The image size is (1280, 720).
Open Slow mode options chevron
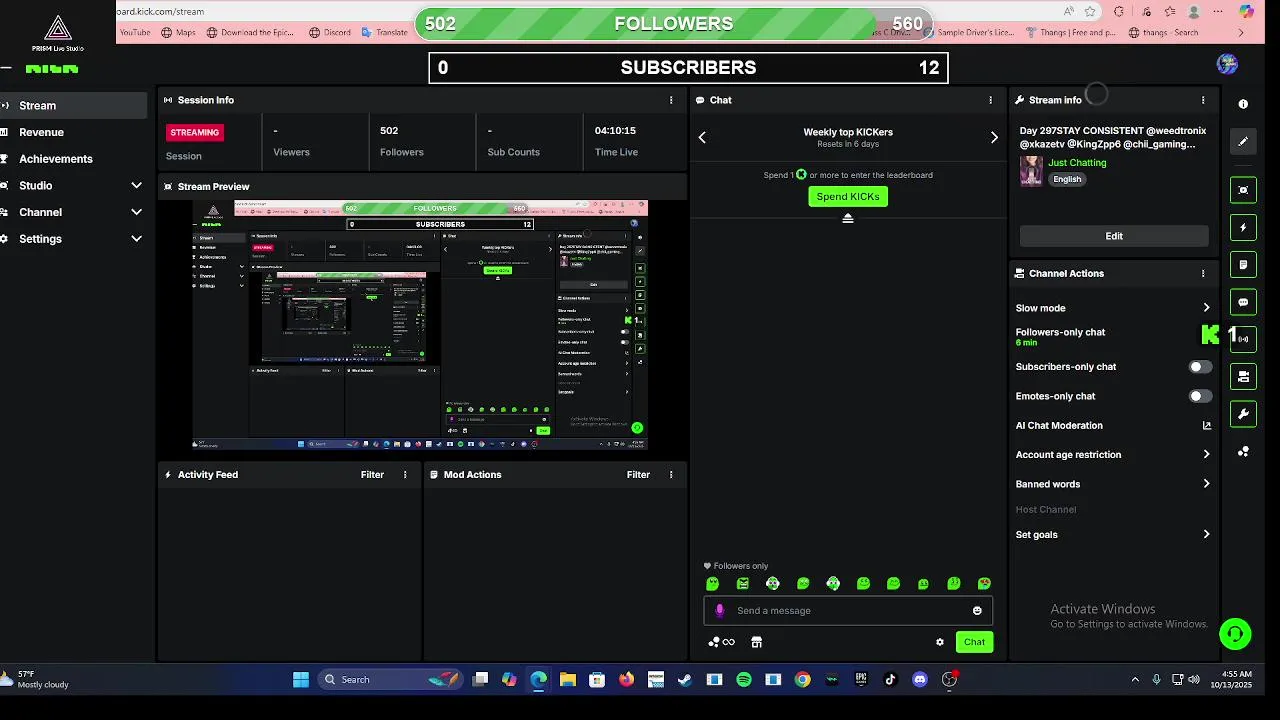tap(1206, 308)
